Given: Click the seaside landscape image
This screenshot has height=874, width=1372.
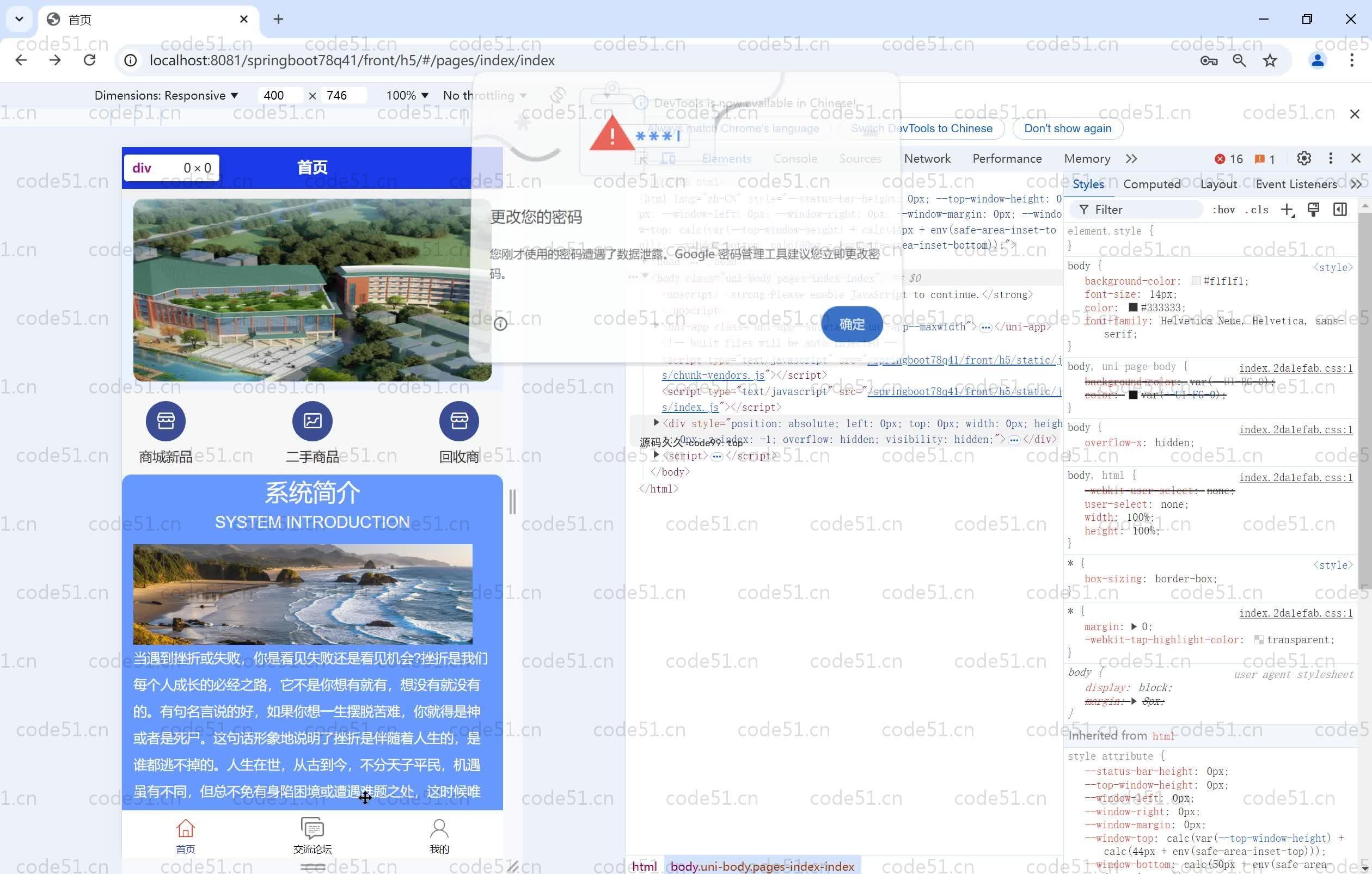Looking at the screenshot, I should [x=303, y=594].
